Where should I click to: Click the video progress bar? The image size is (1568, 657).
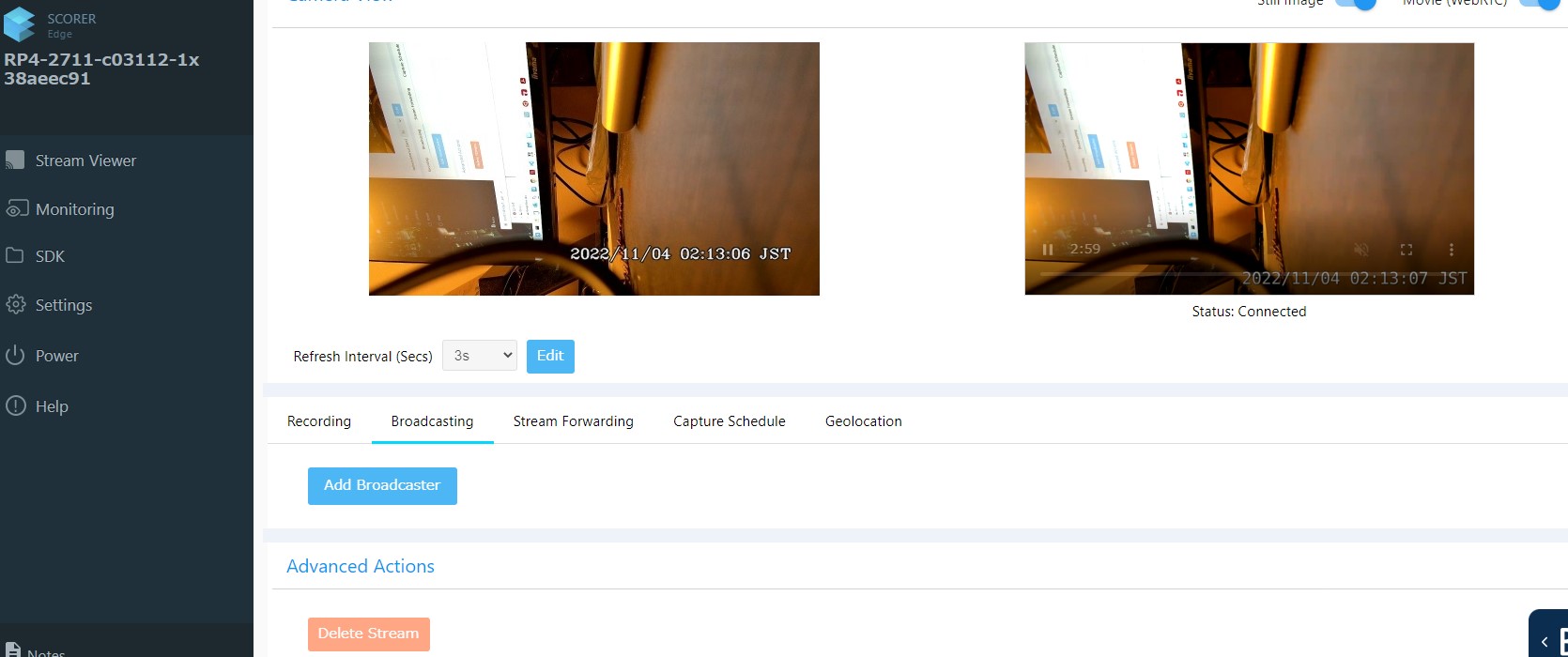tap(1249, 273)
